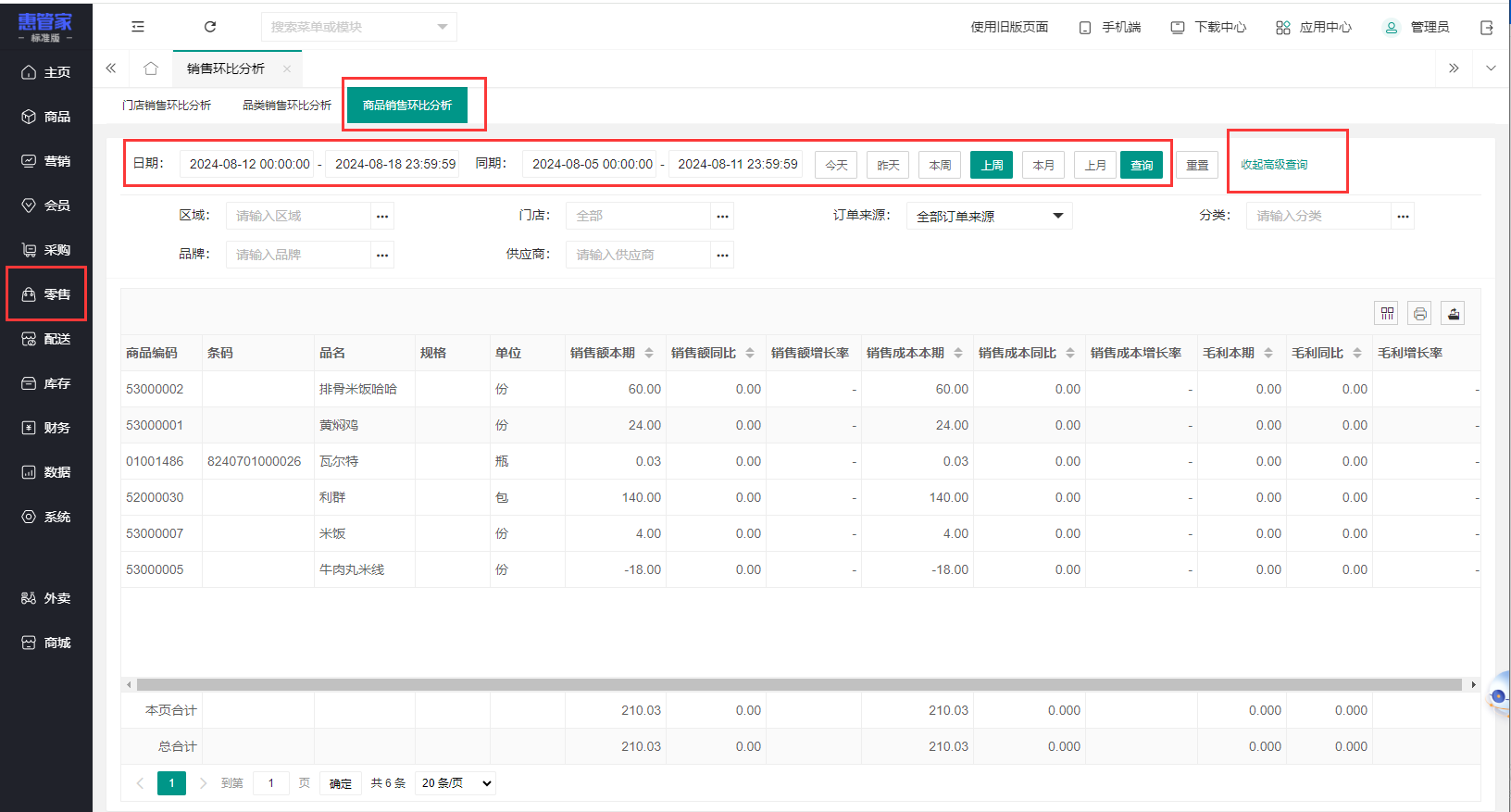This screenshot has width=1511, height=812.
Task: Open 零售 in the sidebar
Action: point(46,294)
